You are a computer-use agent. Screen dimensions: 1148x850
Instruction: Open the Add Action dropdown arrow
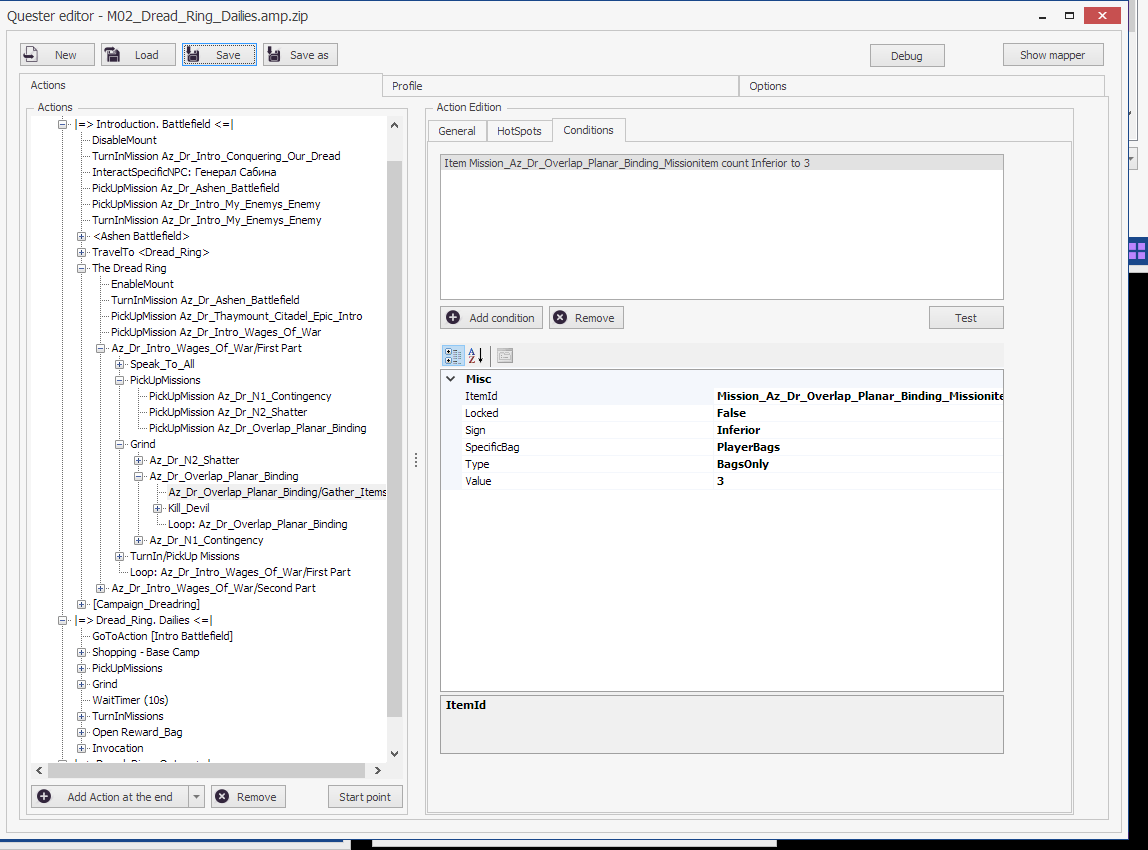196,797
